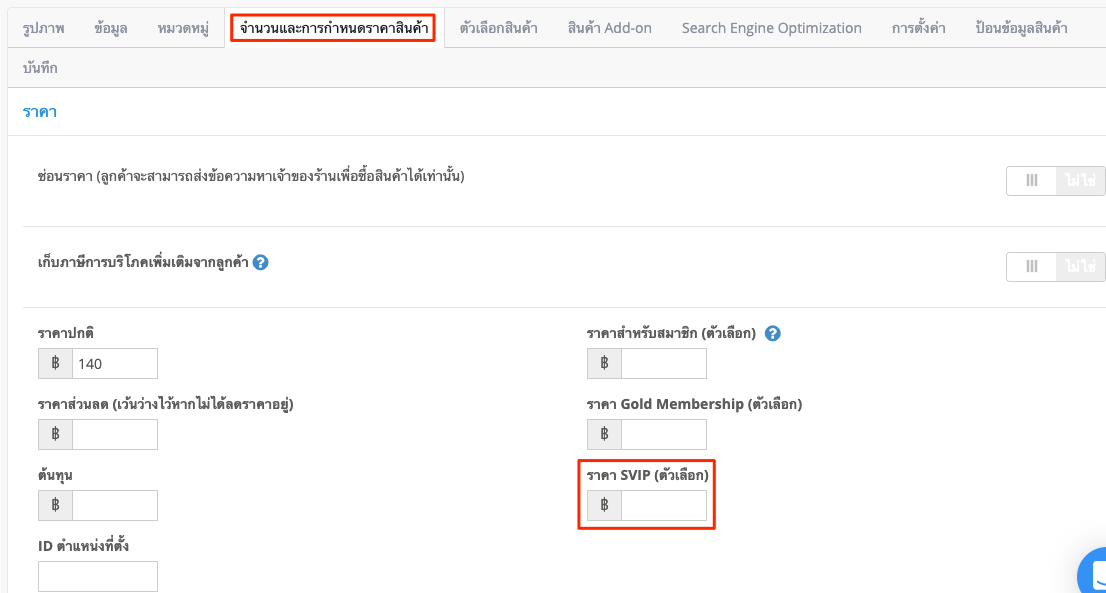Switch to การตั้งค่า tab

coord(918,28)
